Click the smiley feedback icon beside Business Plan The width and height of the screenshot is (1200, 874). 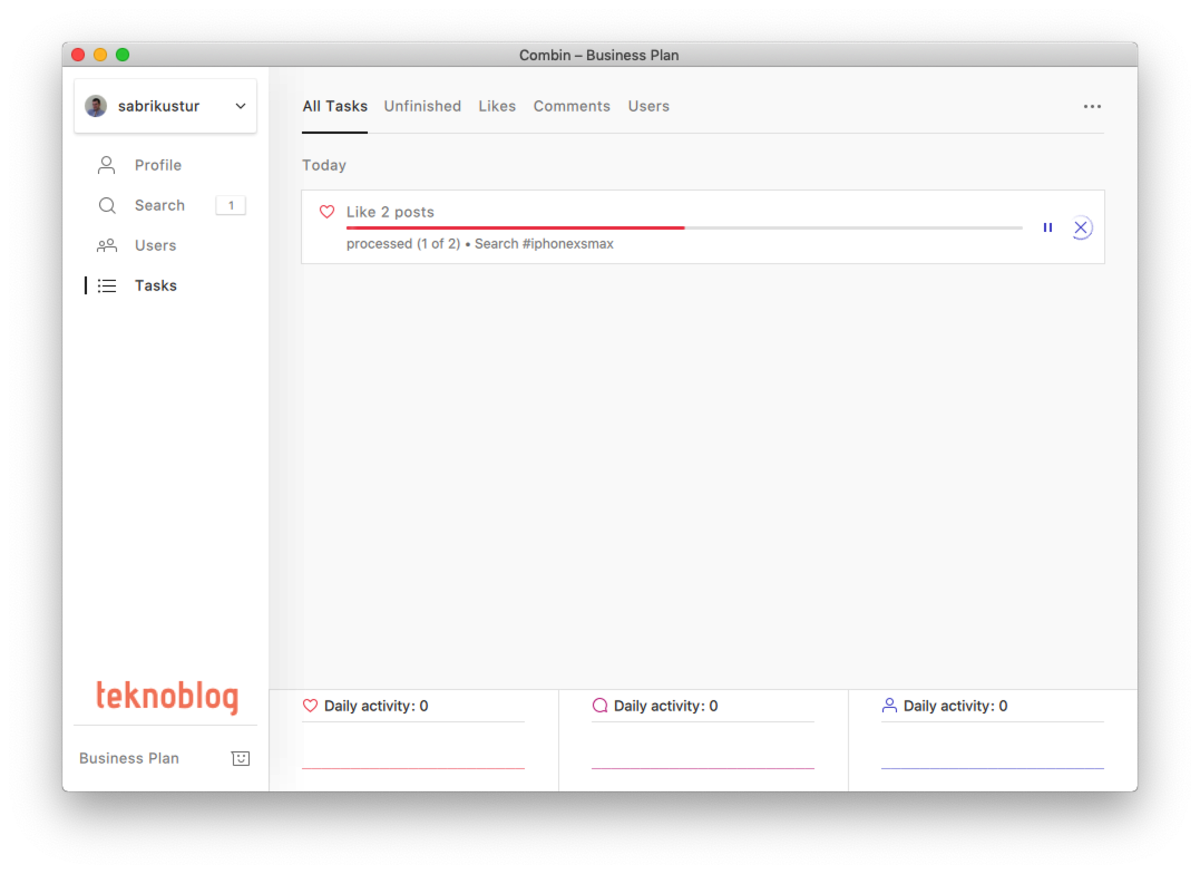click(240, 758)
